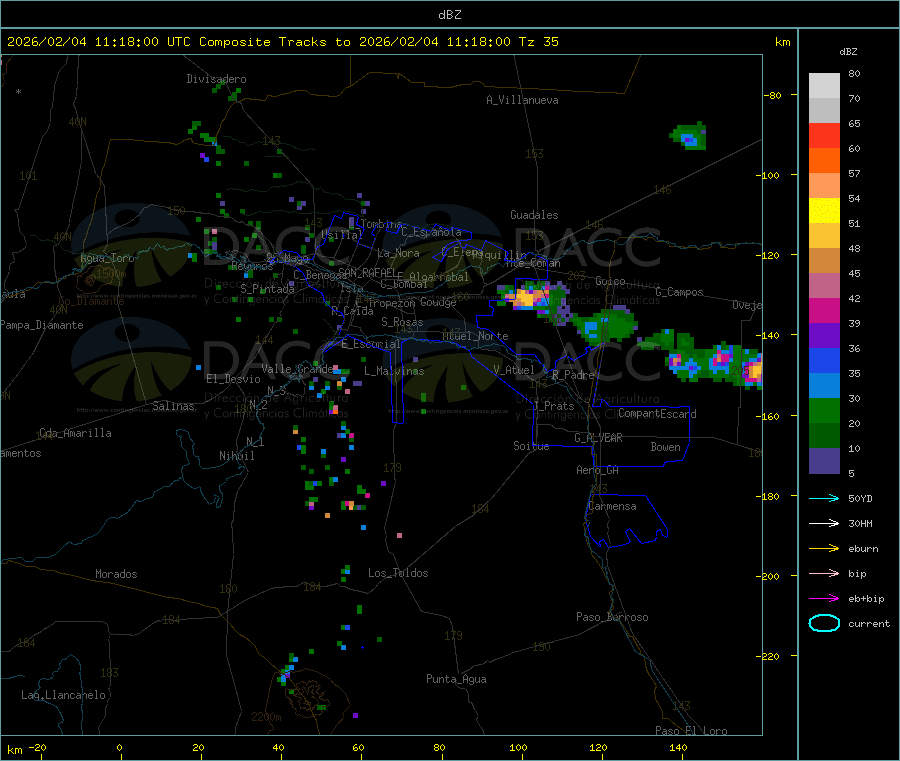This screenshot has width=900, height=761.
Task: Click the orange storm cell near Guico
Action: [526, 298]
